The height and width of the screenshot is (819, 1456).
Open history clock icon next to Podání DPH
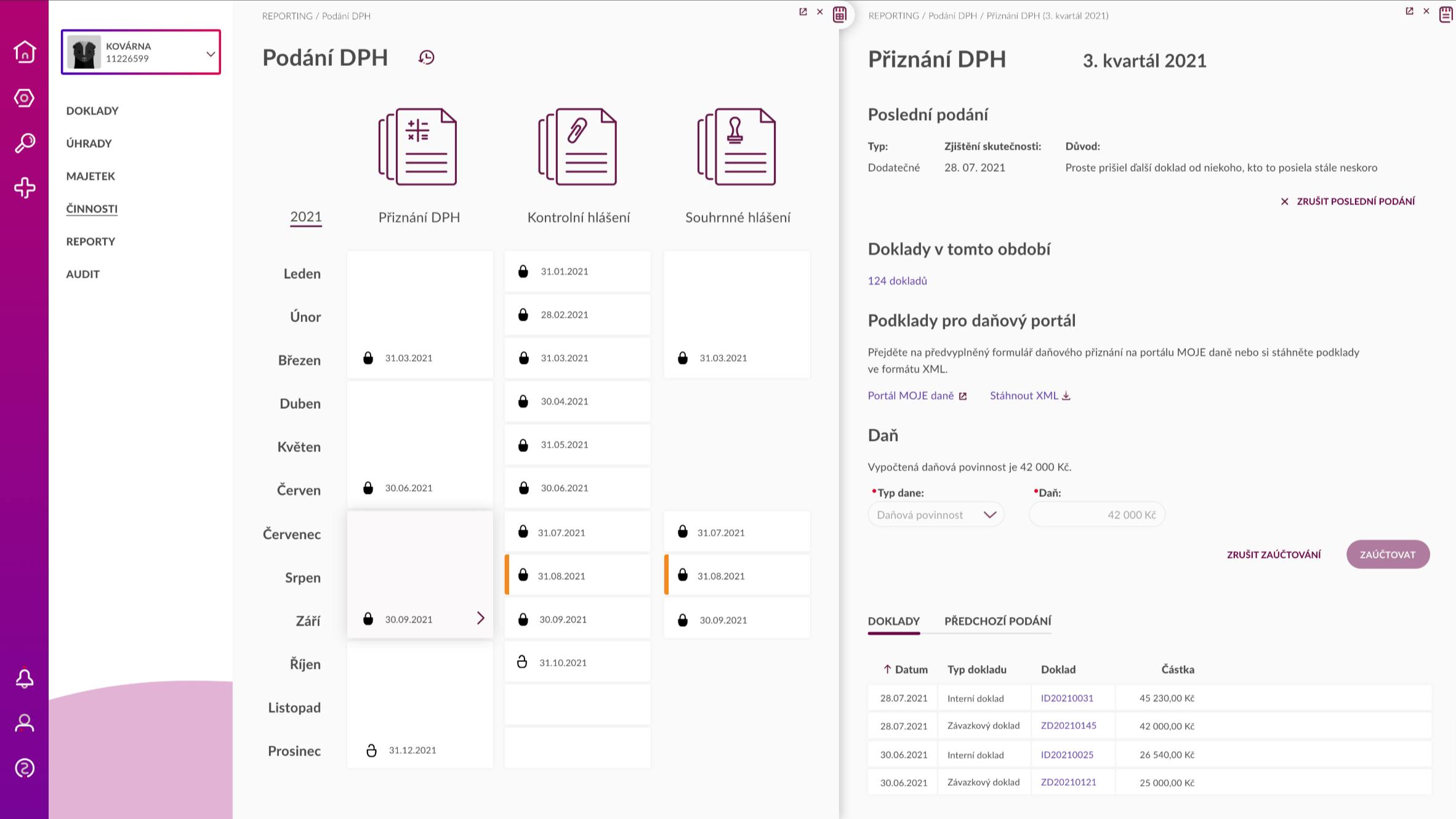[x=427, y=57]
